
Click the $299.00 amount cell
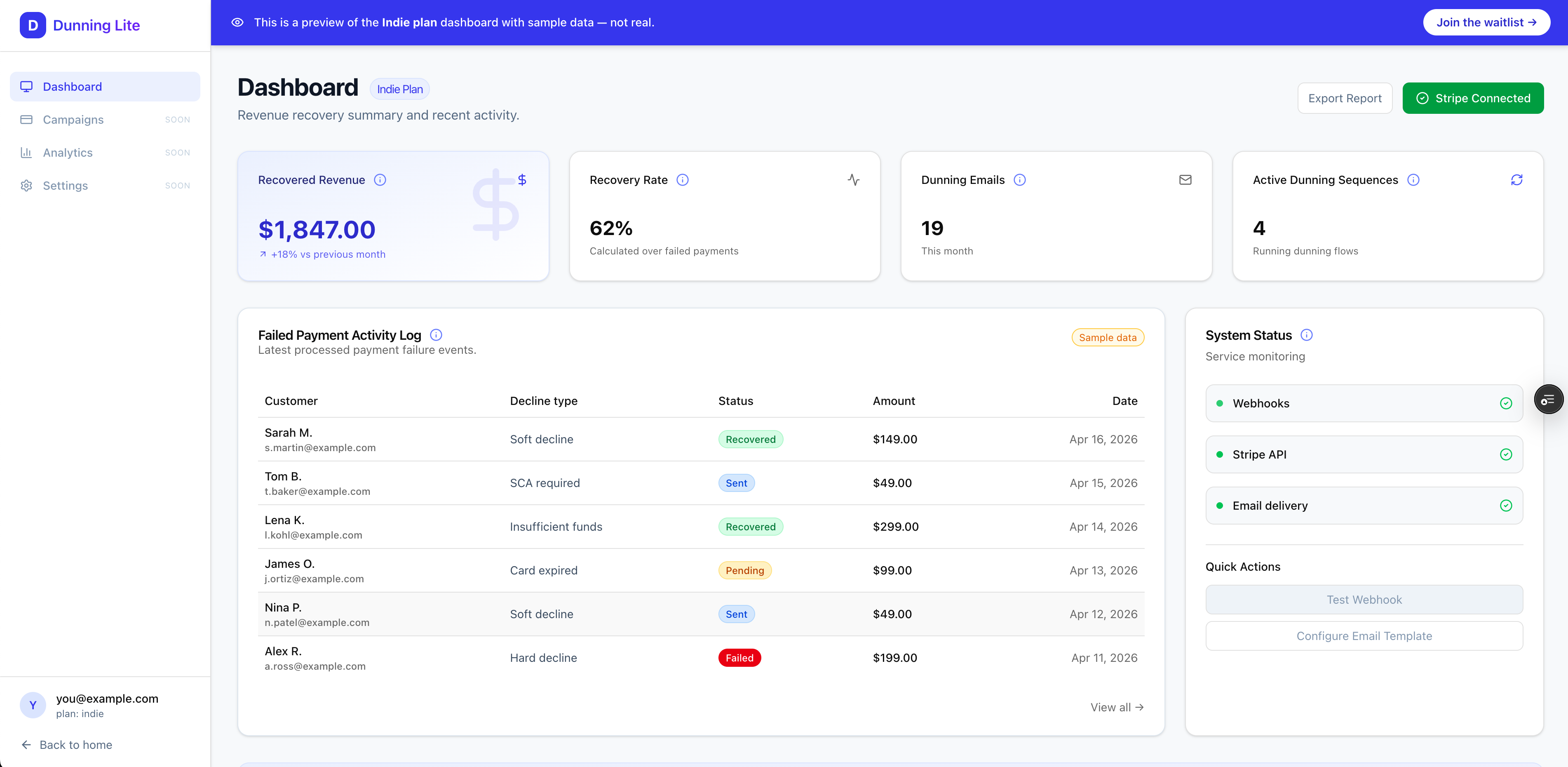pyautogui.click(x=895, y=527)
